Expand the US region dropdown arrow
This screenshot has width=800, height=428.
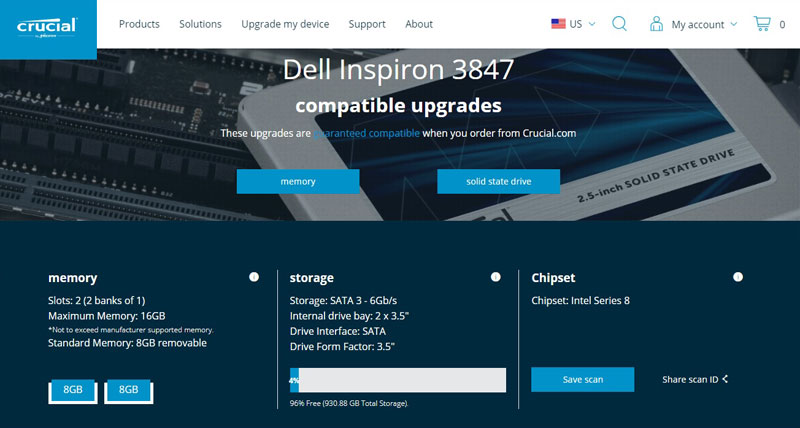pyautogui.click(x=592, y=24)
